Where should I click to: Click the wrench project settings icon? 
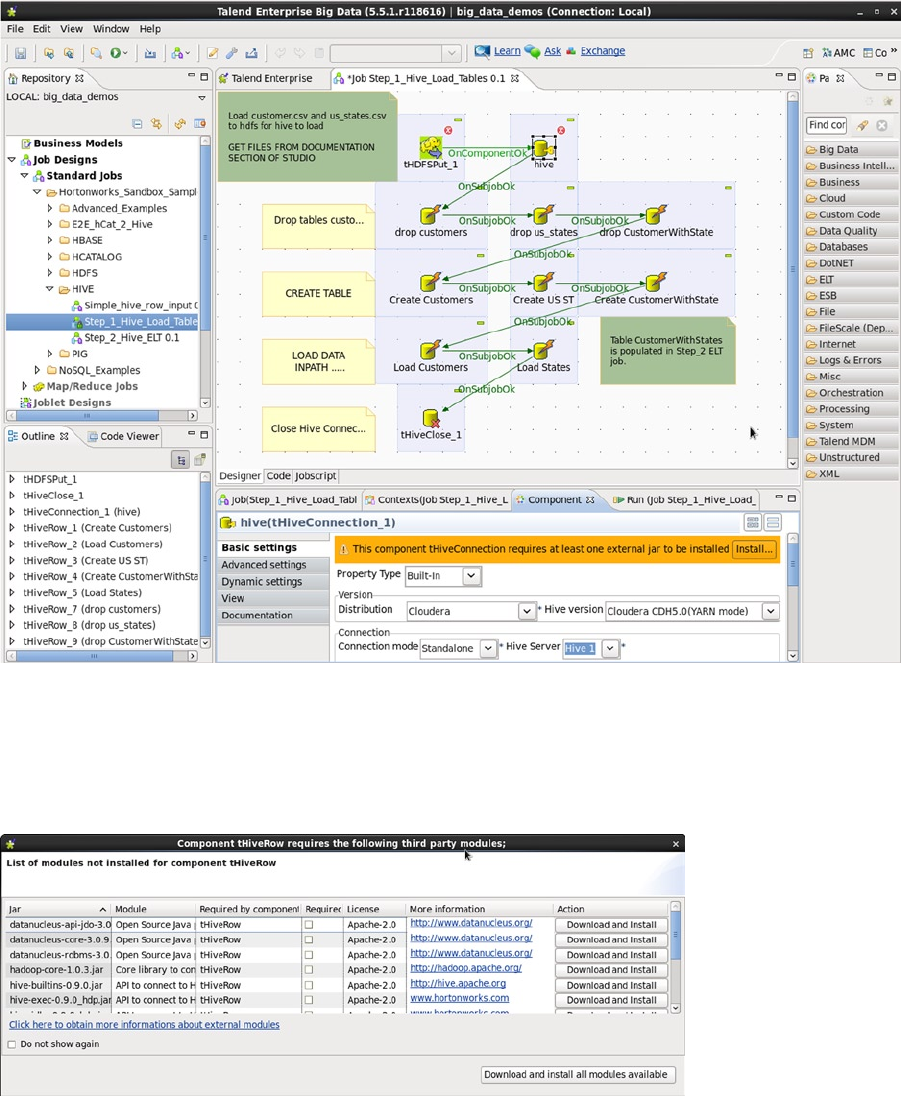click(x=231, y=53)
